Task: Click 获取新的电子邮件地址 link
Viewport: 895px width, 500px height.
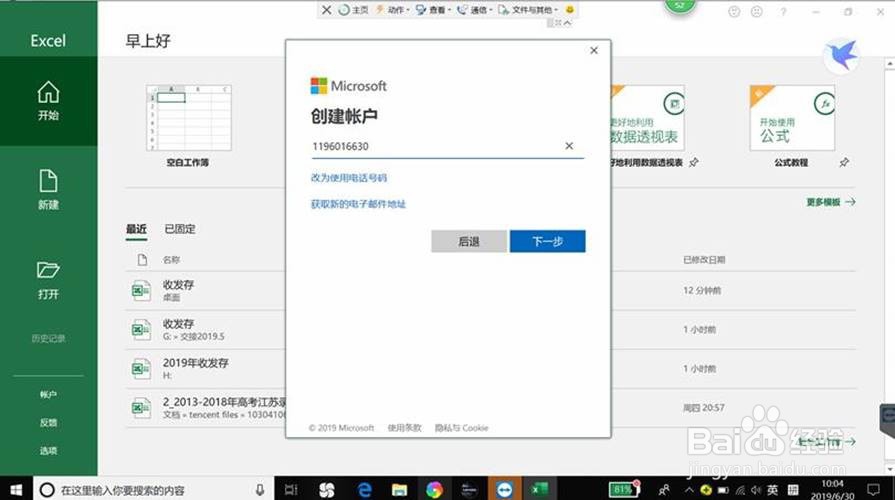Action: (x=358, y=204)
